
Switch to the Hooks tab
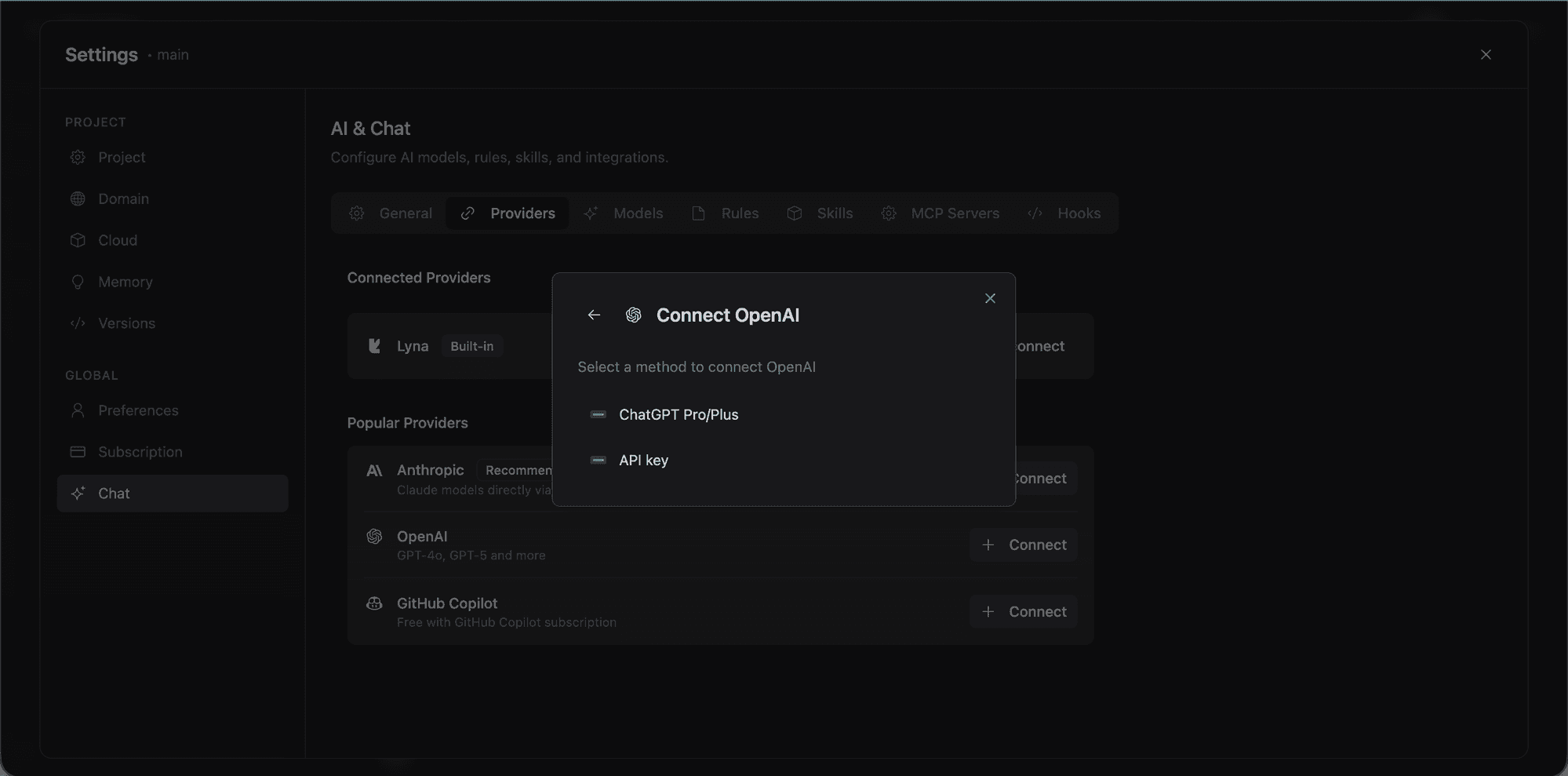coord(1079,213)
